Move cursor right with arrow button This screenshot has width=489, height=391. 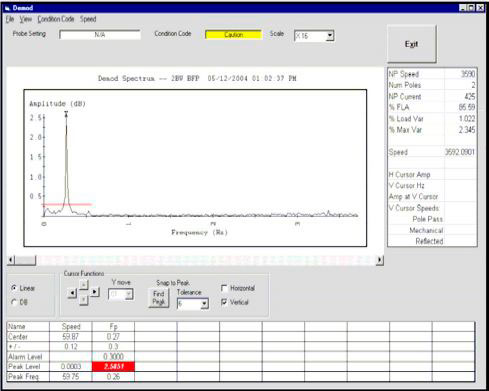pos(95,292)
